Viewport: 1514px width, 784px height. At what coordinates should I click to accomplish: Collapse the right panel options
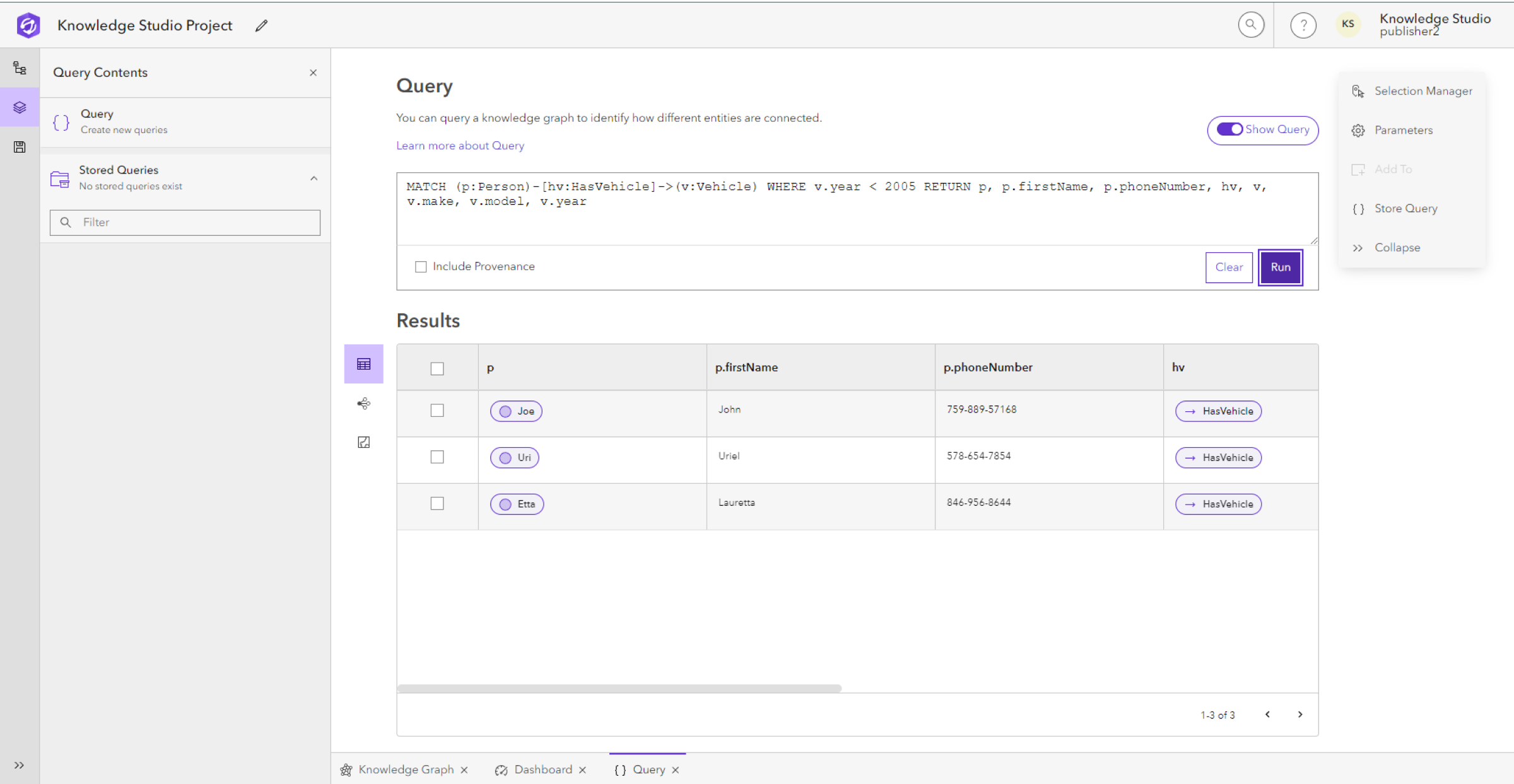click(1396, 247)
